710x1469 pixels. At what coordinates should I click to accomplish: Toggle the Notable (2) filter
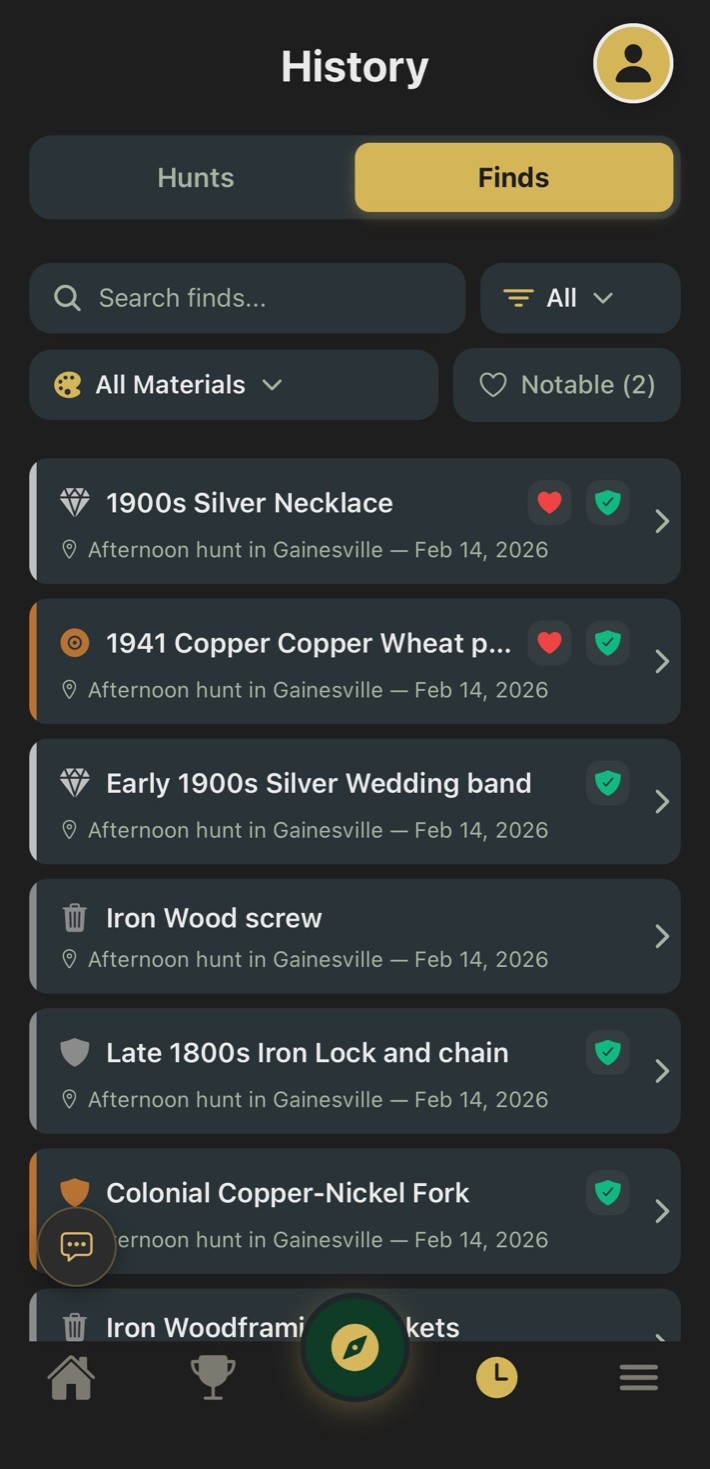pyautogui.click(x=566, y=385)
